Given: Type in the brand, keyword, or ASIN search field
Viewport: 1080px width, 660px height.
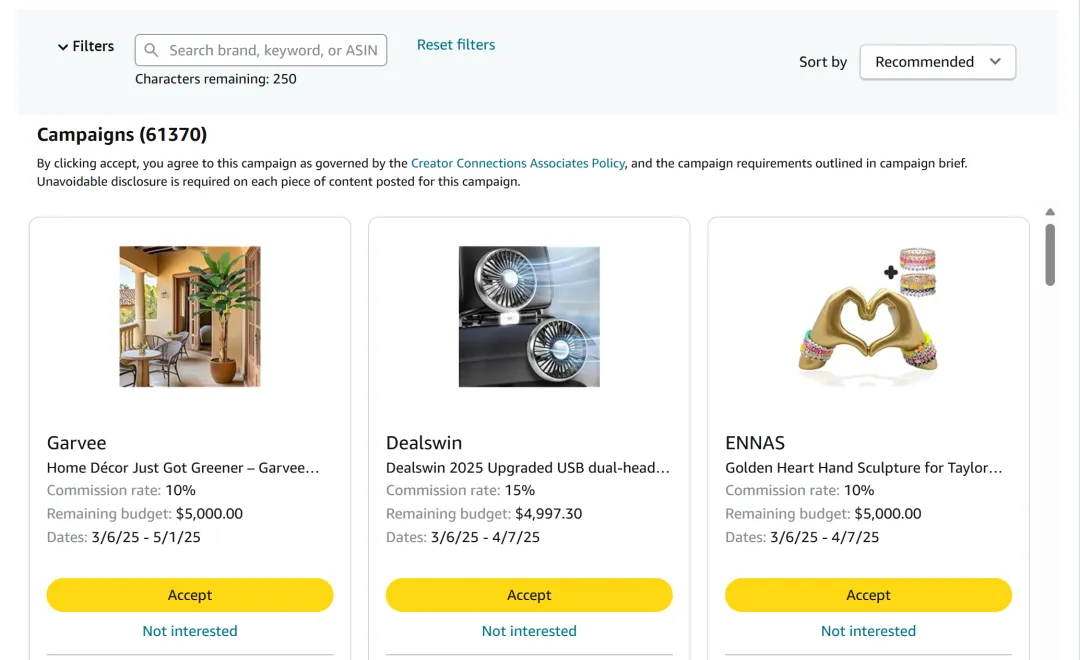Looking at the screenshot, I should (272, 50).
